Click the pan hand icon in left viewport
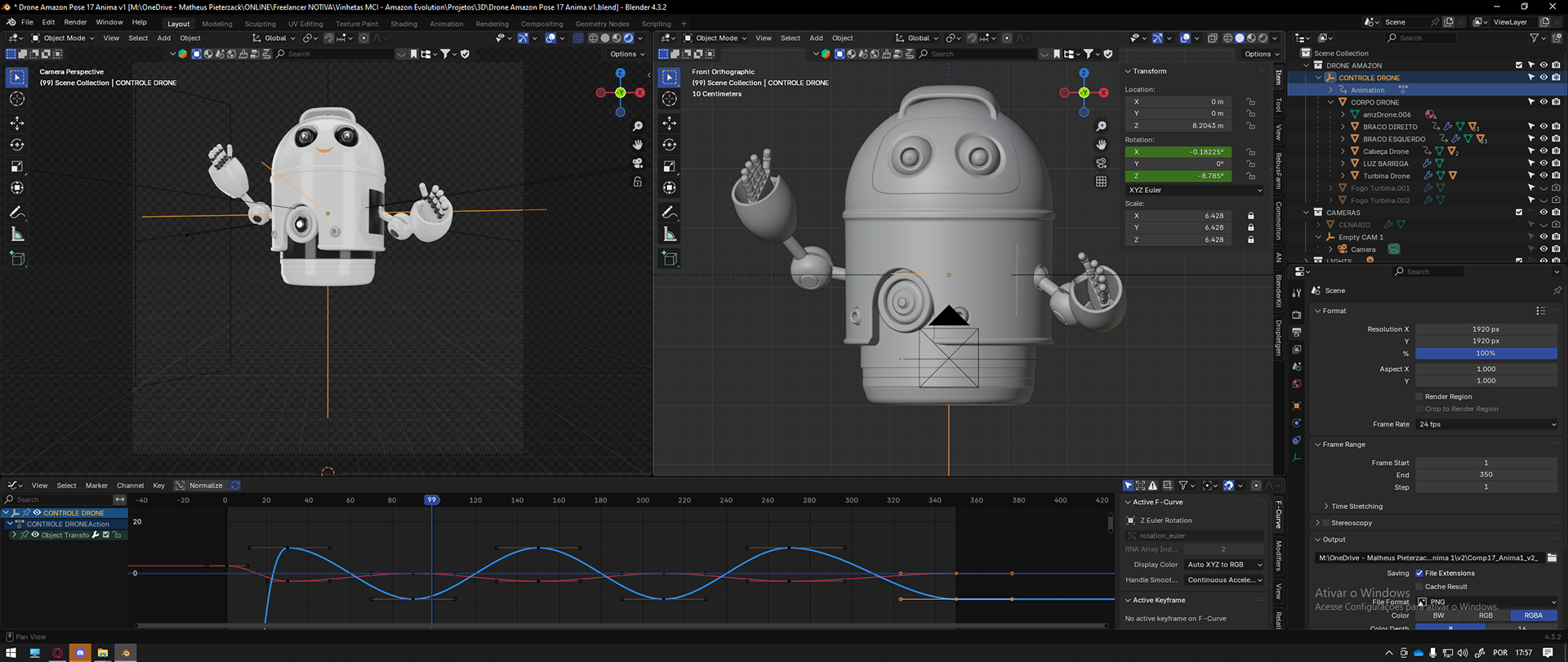The width and height of the screenshot is (1568, 662). pyautogui.click(x=638, y=145)
